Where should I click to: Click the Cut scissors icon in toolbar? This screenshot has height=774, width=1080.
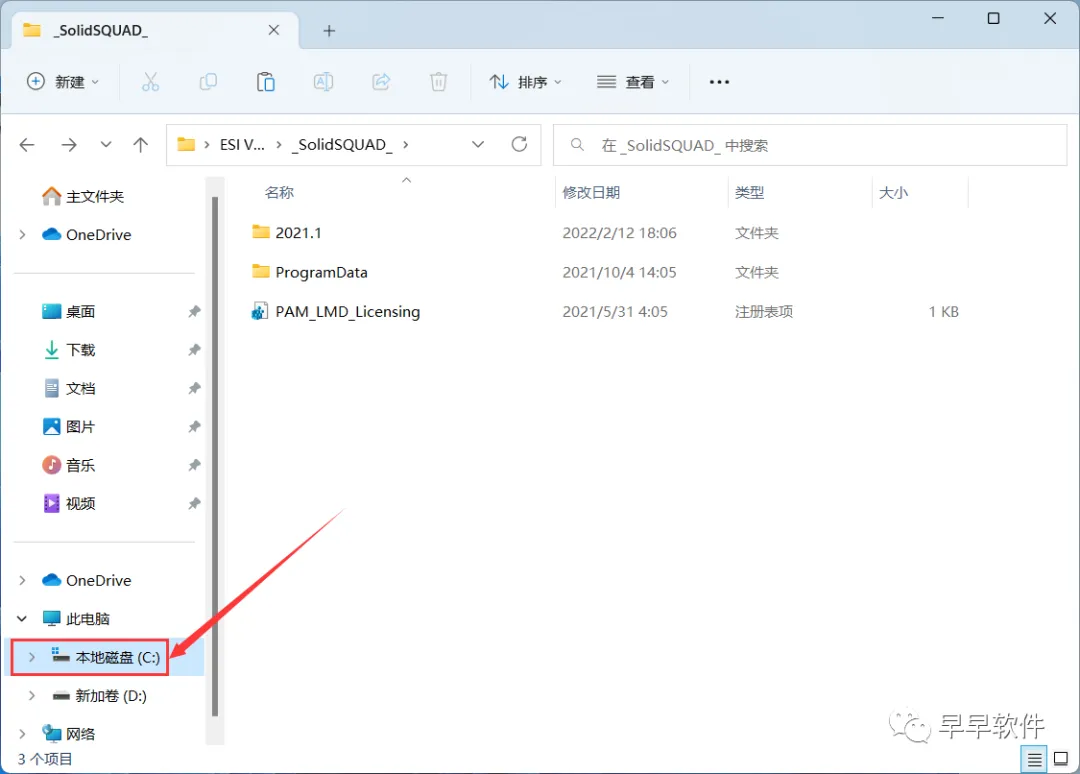click(150, 82)
